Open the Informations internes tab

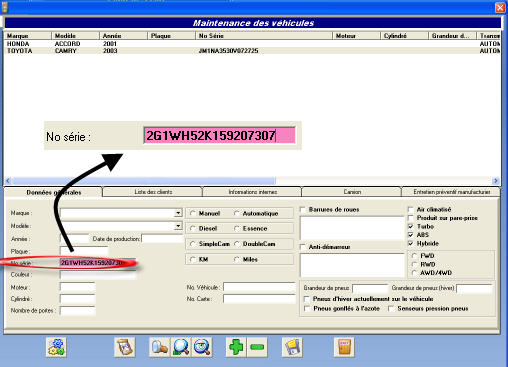(252, 192)
